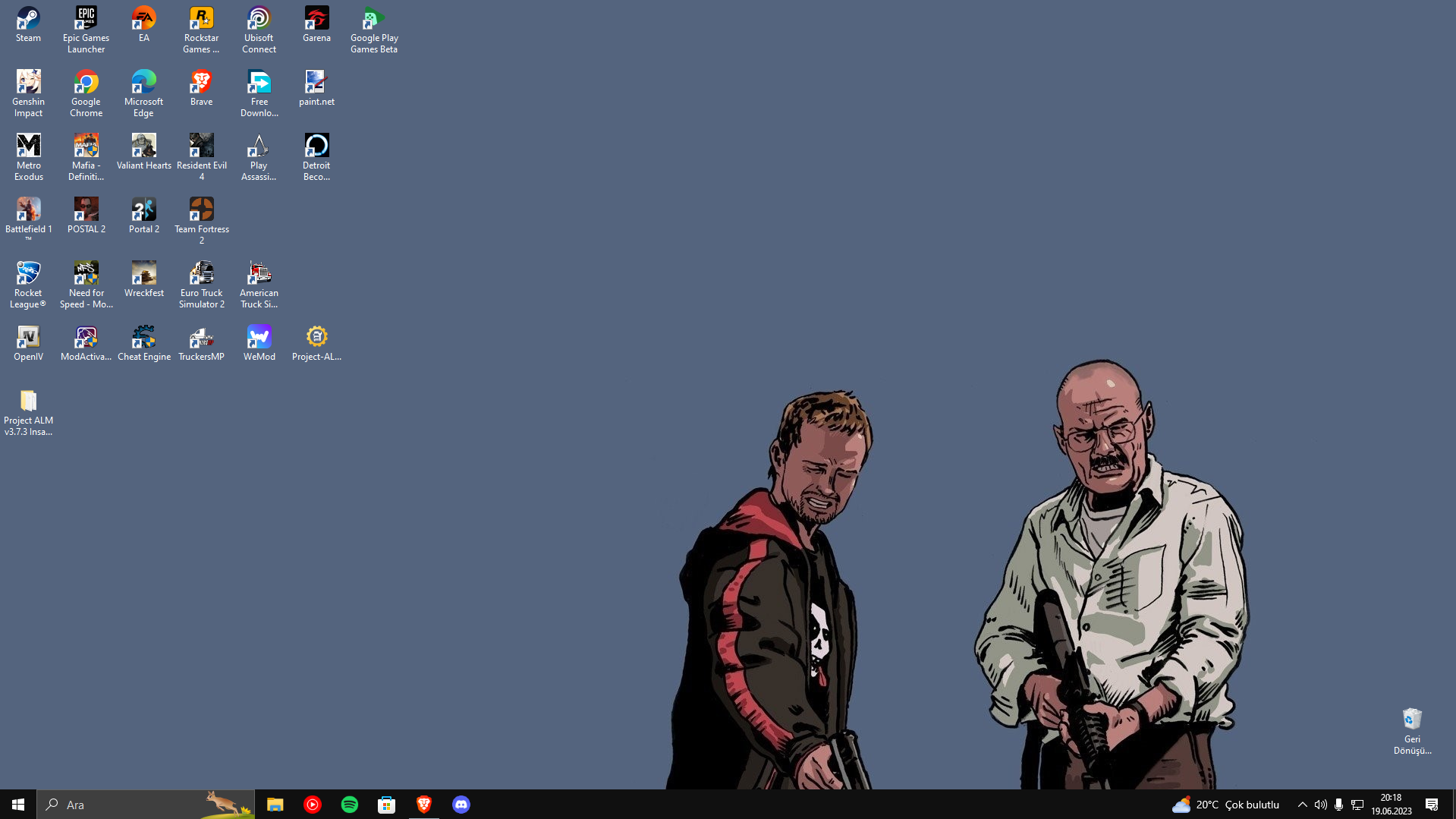
Task: Click the Google Chrome desktop icon
Action: [86, 94]
